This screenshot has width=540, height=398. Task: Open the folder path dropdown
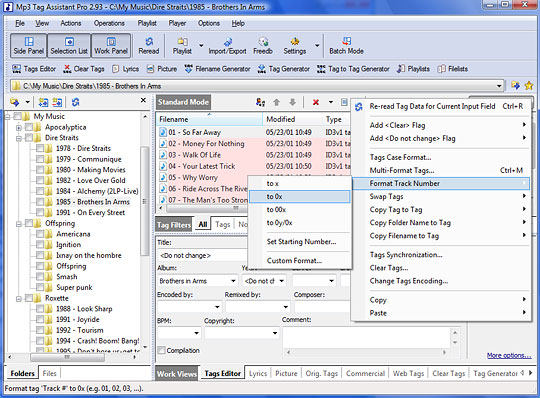499,86
